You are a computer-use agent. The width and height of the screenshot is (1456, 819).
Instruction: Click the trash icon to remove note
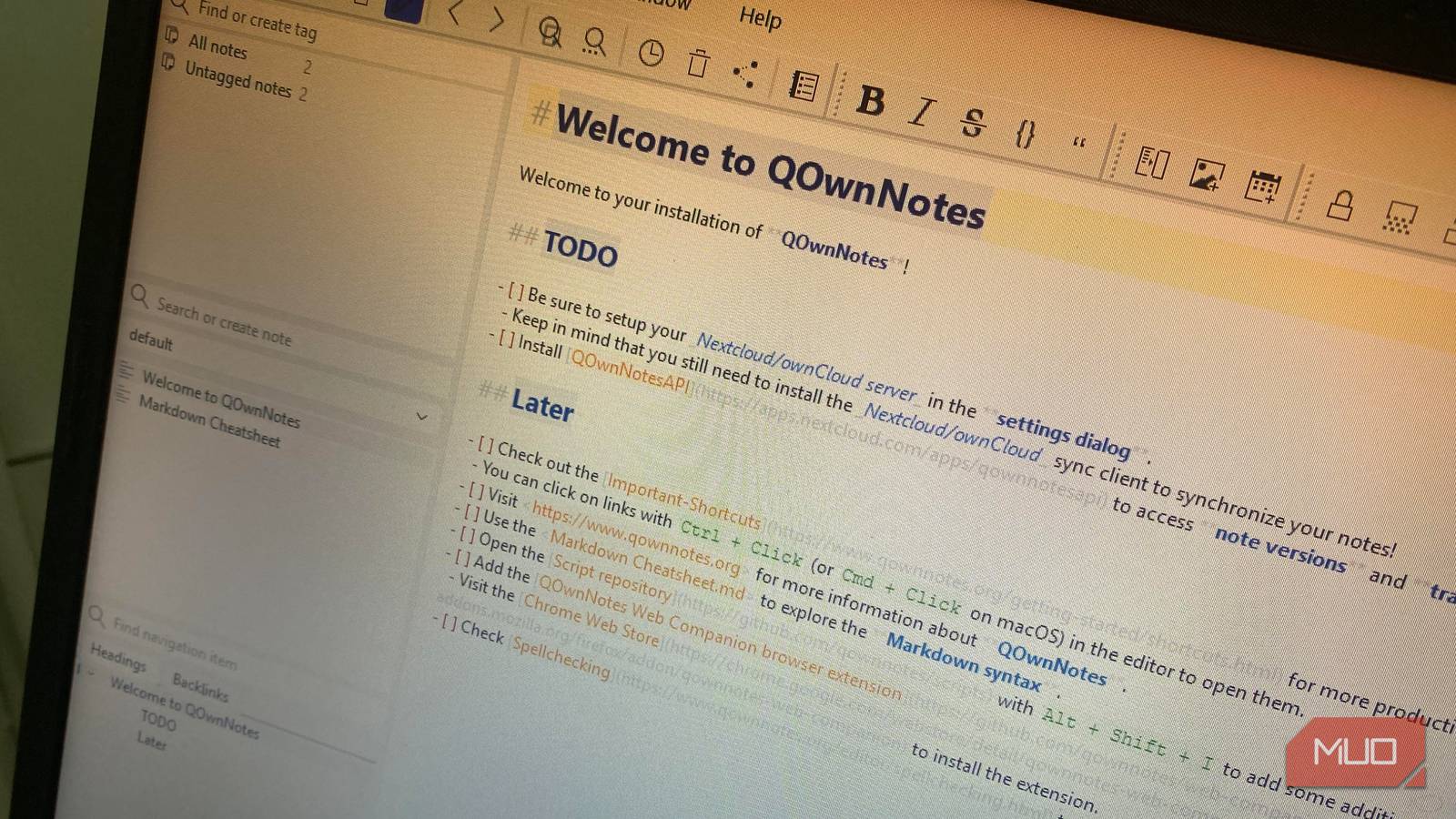pos(698,65)
